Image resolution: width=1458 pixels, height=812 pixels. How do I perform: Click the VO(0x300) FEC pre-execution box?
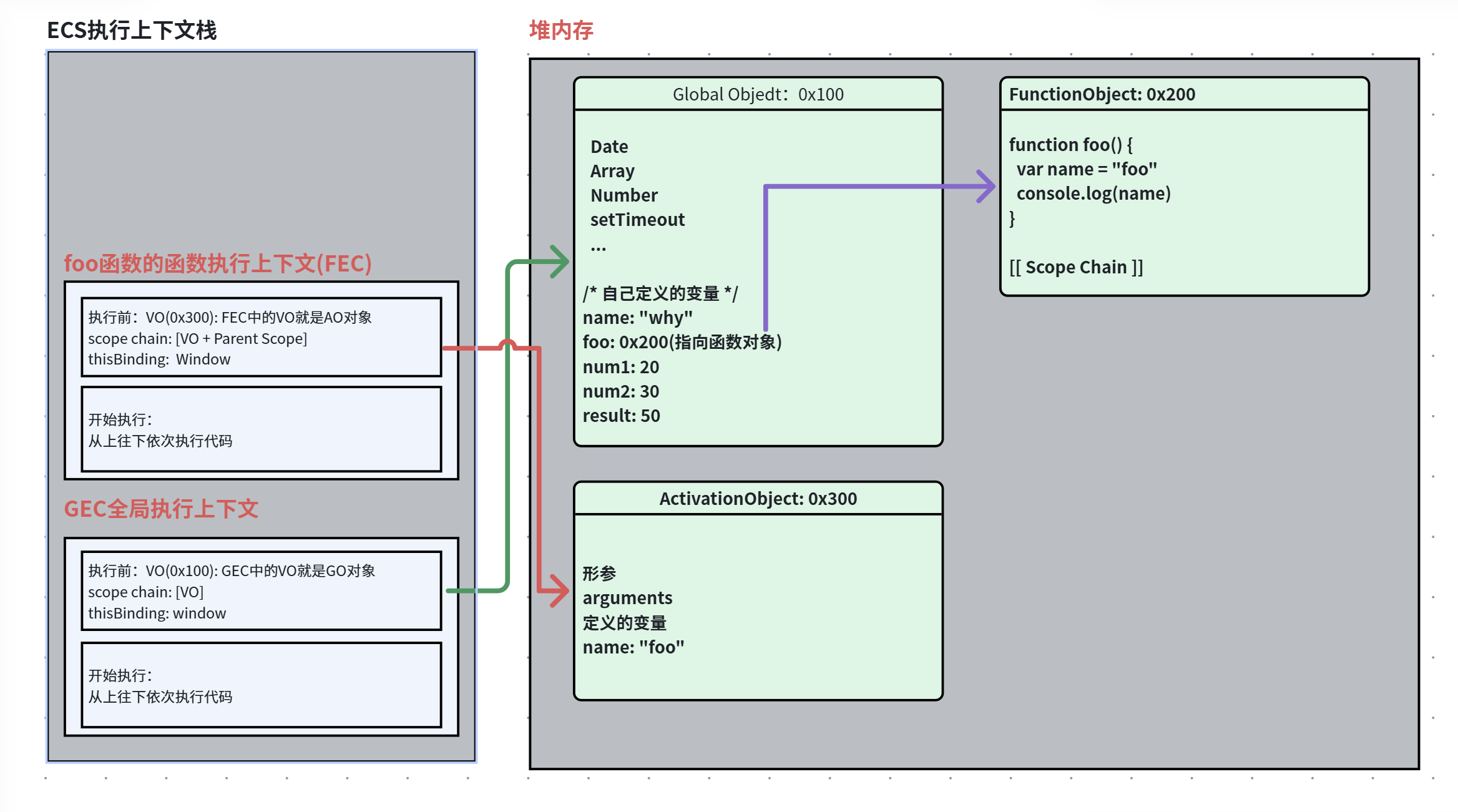point(261,338)
